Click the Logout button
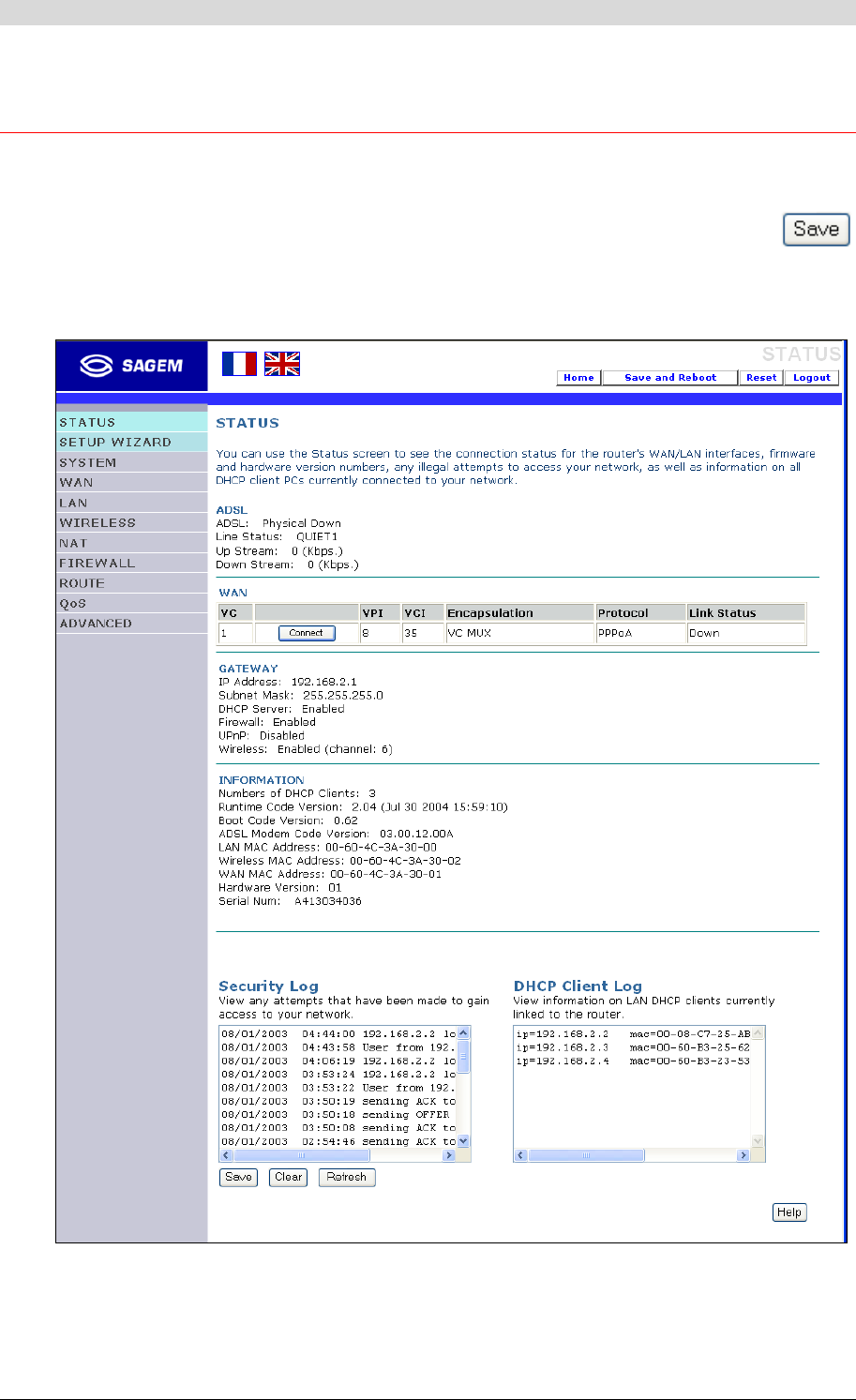The image size is (856, 1400). pyautogui.click(x=811, y=378)
